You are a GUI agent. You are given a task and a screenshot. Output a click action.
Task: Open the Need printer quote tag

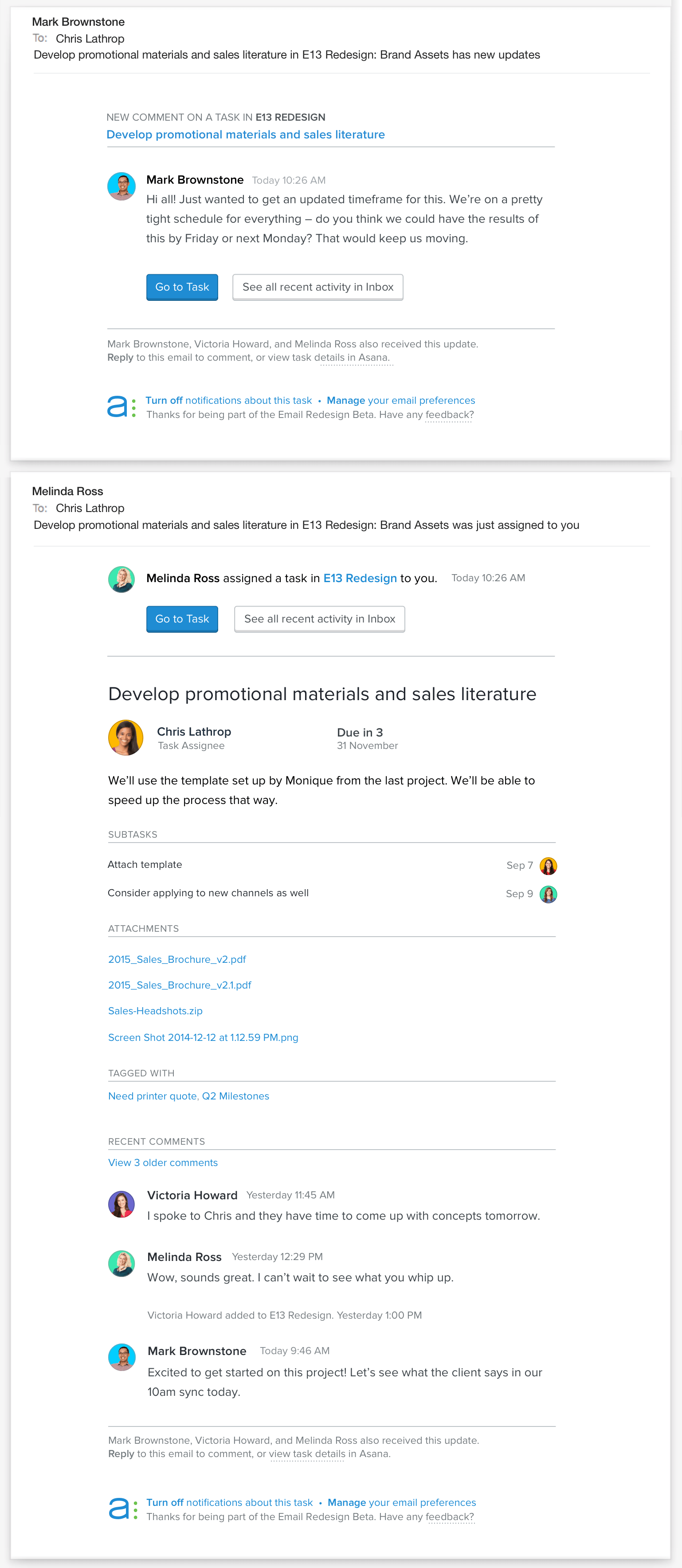[152, 1096]
